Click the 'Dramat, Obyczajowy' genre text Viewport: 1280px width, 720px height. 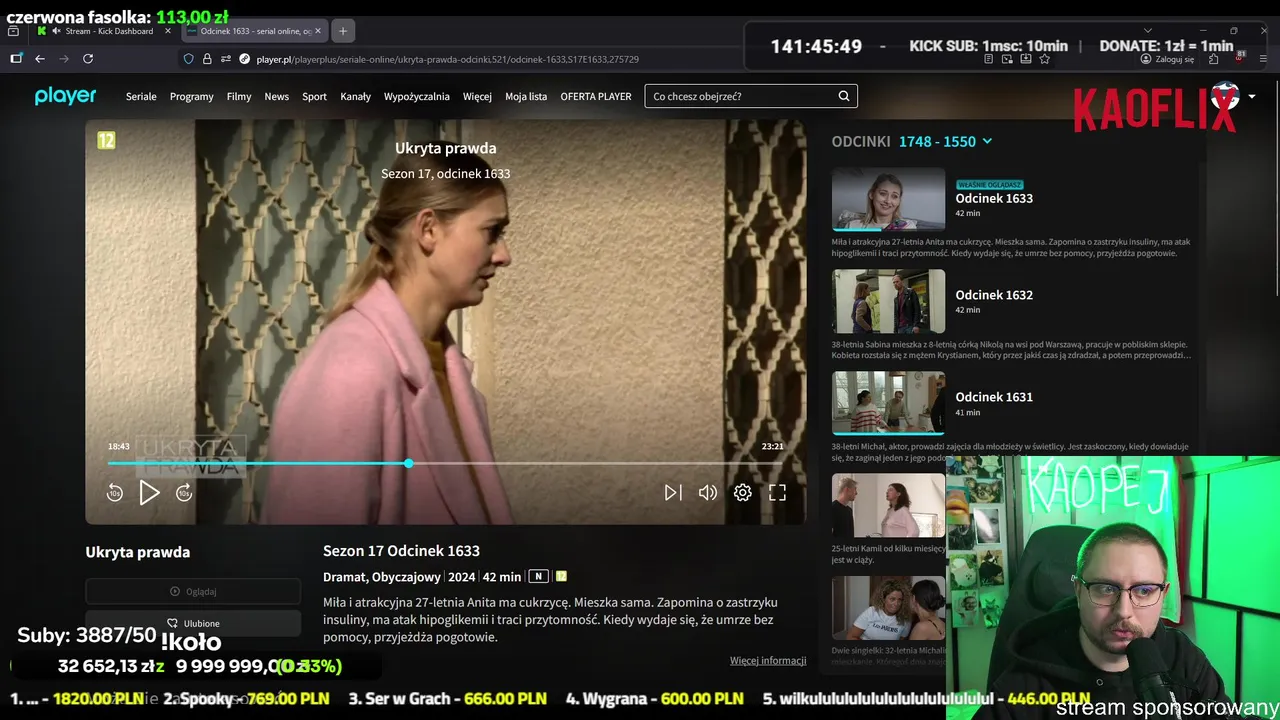(382, 577)
